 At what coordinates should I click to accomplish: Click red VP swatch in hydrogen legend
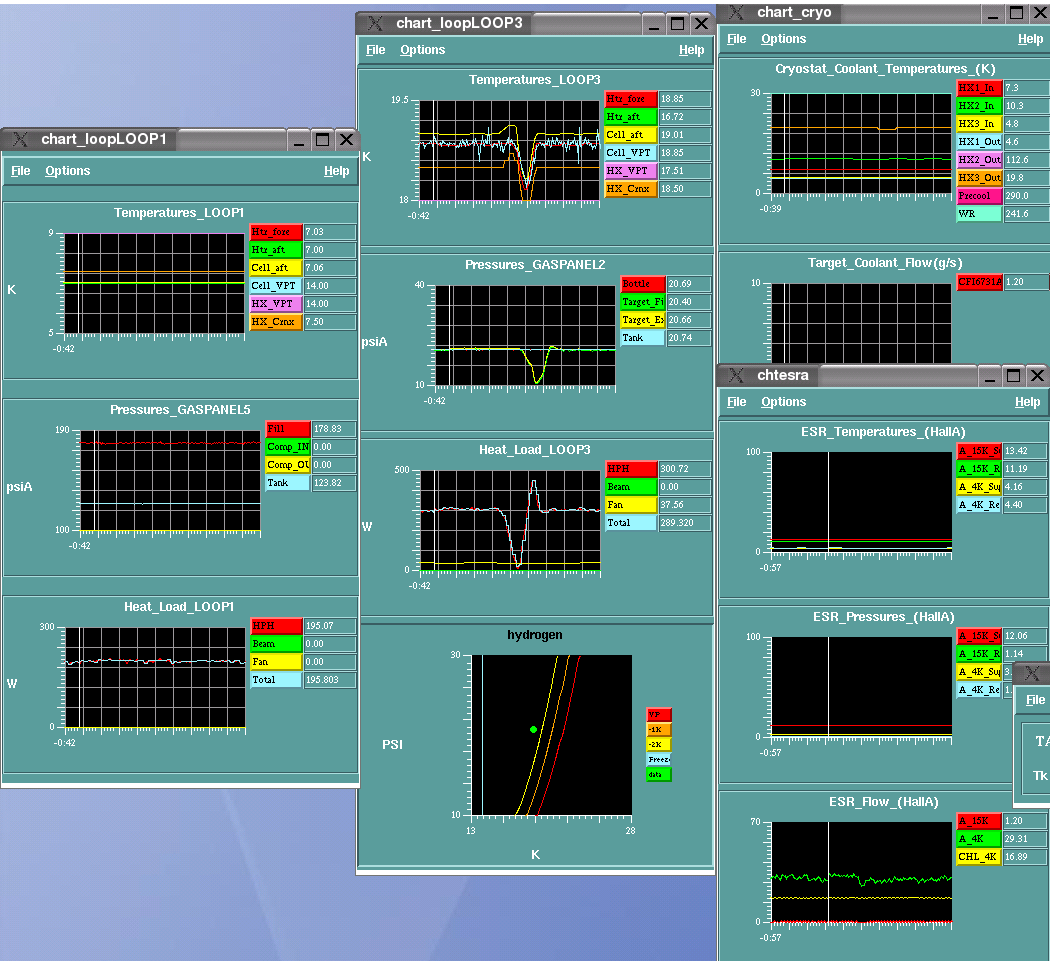[x=659, y=715]
